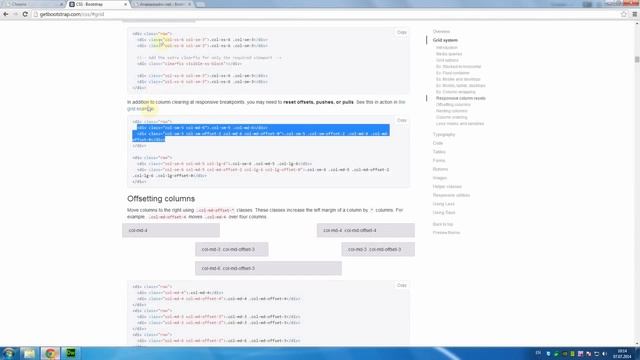Image resolution: width=640 pixels, height=360 pixels.
Task: Click the Chrome taskbar icon
Action: tap(50, 353)
